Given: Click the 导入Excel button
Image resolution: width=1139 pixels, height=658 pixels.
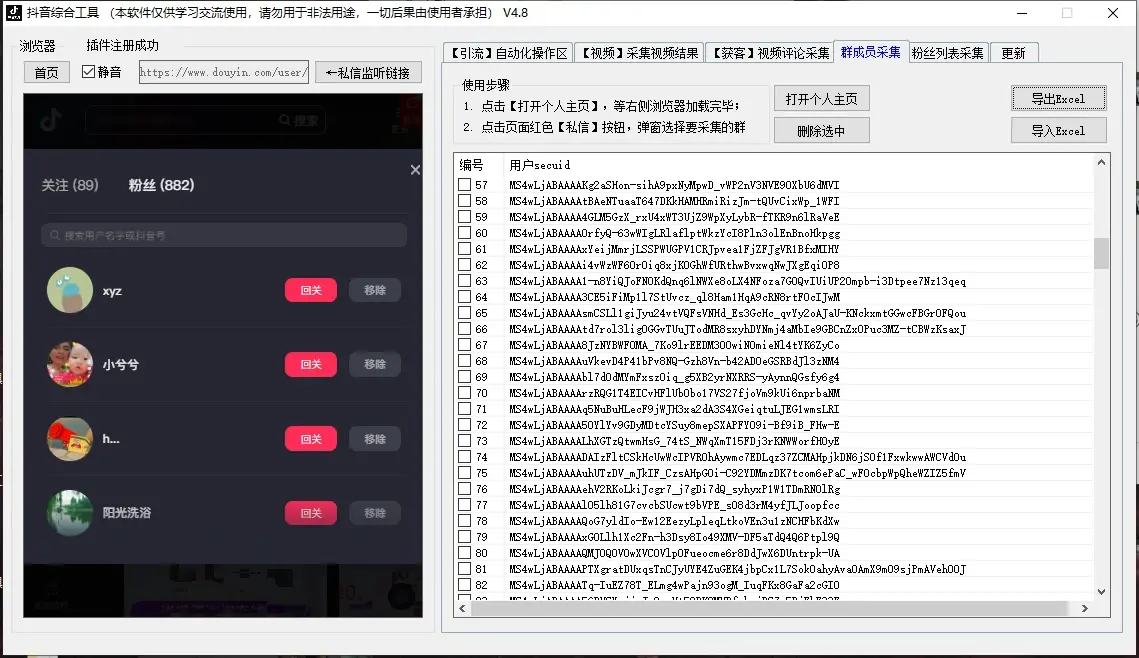Looking at the screenshot, I should pyautogui.click(x=1058, y=131).
